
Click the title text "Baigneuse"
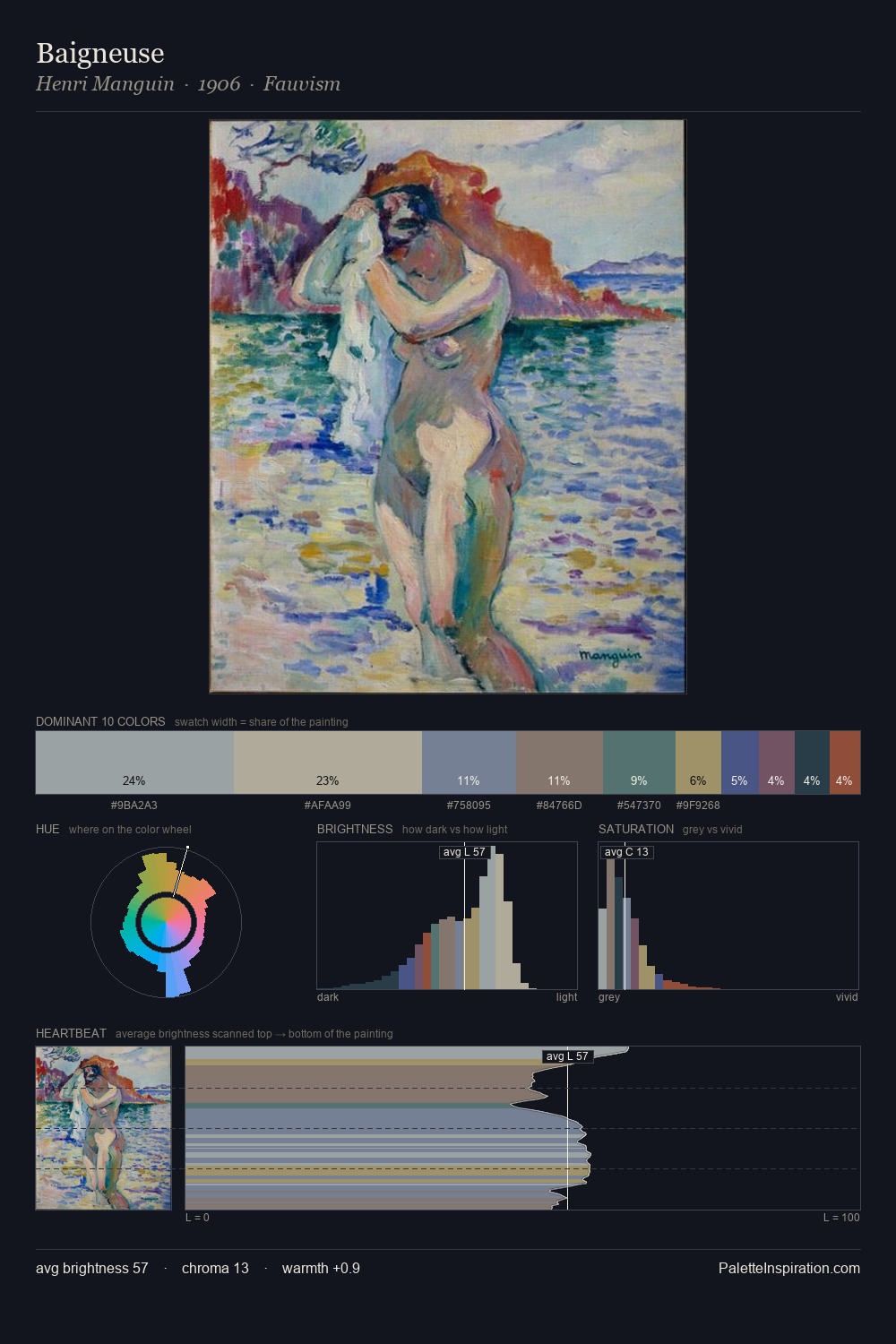coord(100,53)
